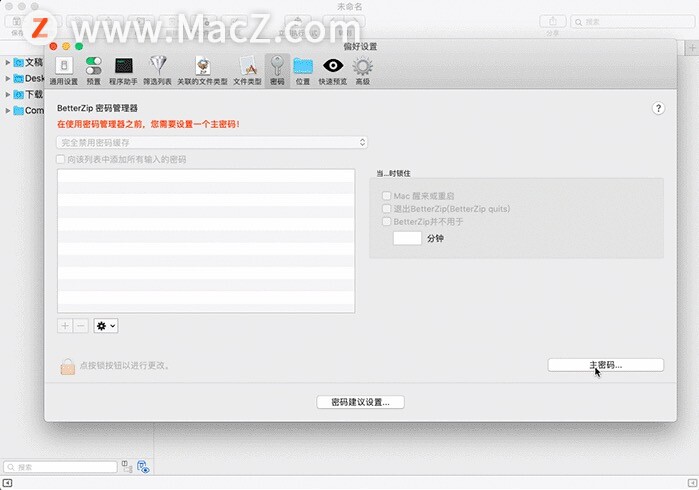This screenshot has height=490, width=699.
Task: Click the blue file preview eye icon
Action: 143,467
